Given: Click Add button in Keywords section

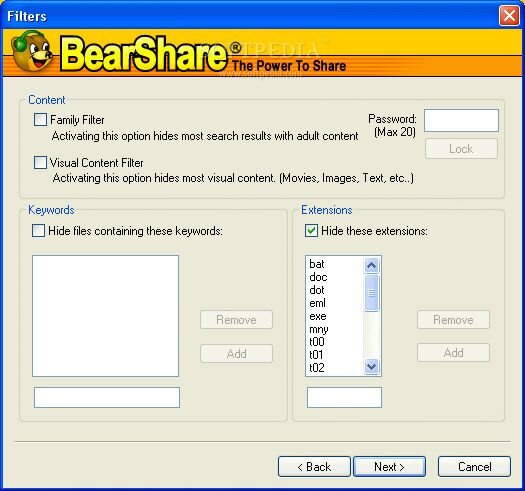Looking at the screenshot, I should coord(236,353).
